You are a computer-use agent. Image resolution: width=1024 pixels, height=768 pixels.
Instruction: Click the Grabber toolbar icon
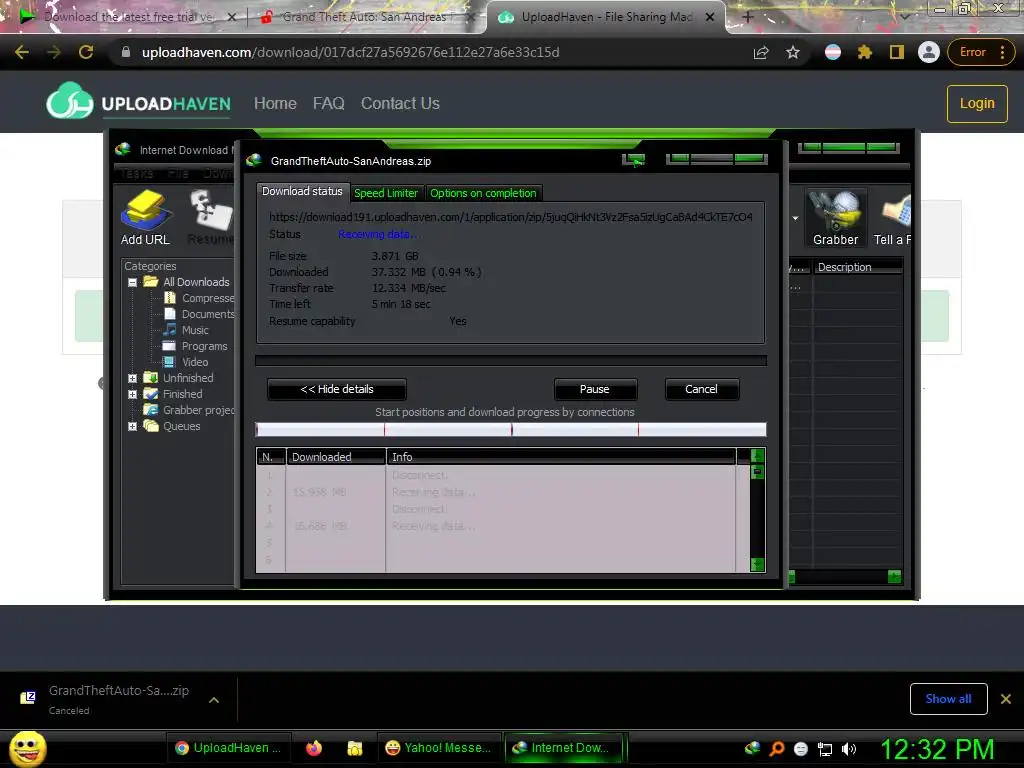(x=835, y=218)
